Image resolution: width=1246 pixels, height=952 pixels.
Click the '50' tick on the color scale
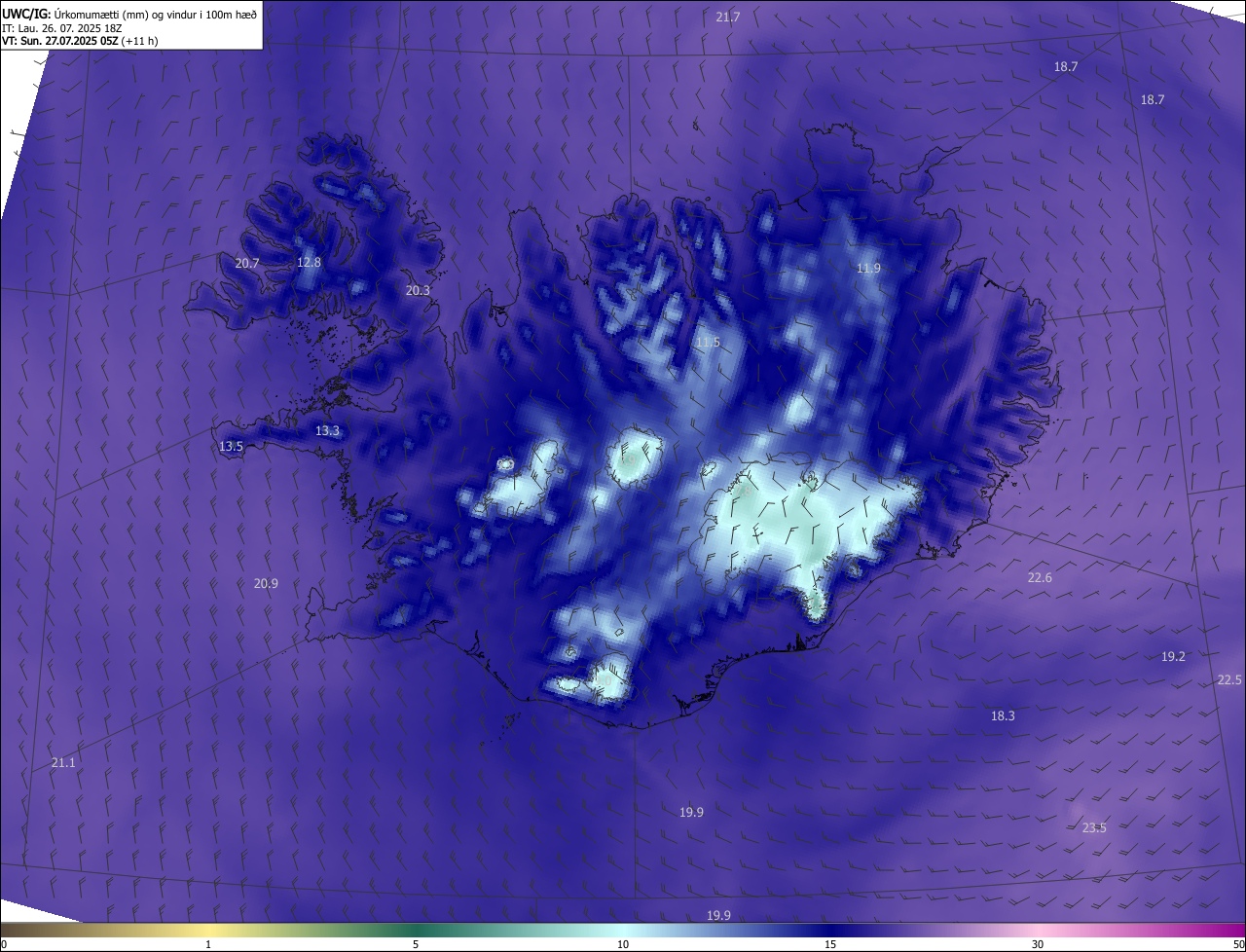1238,945
